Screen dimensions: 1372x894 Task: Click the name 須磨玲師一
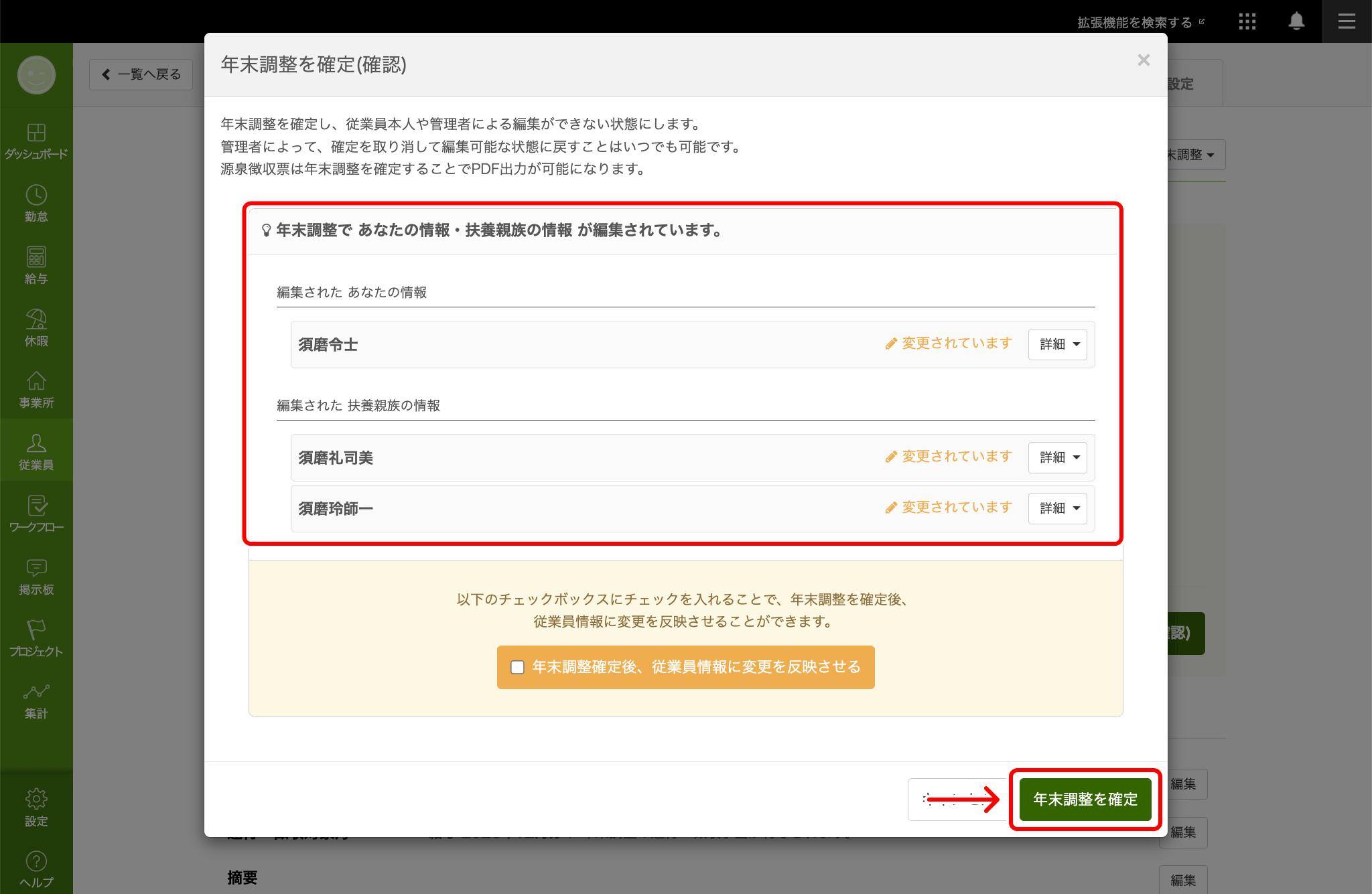click(336, 509)
